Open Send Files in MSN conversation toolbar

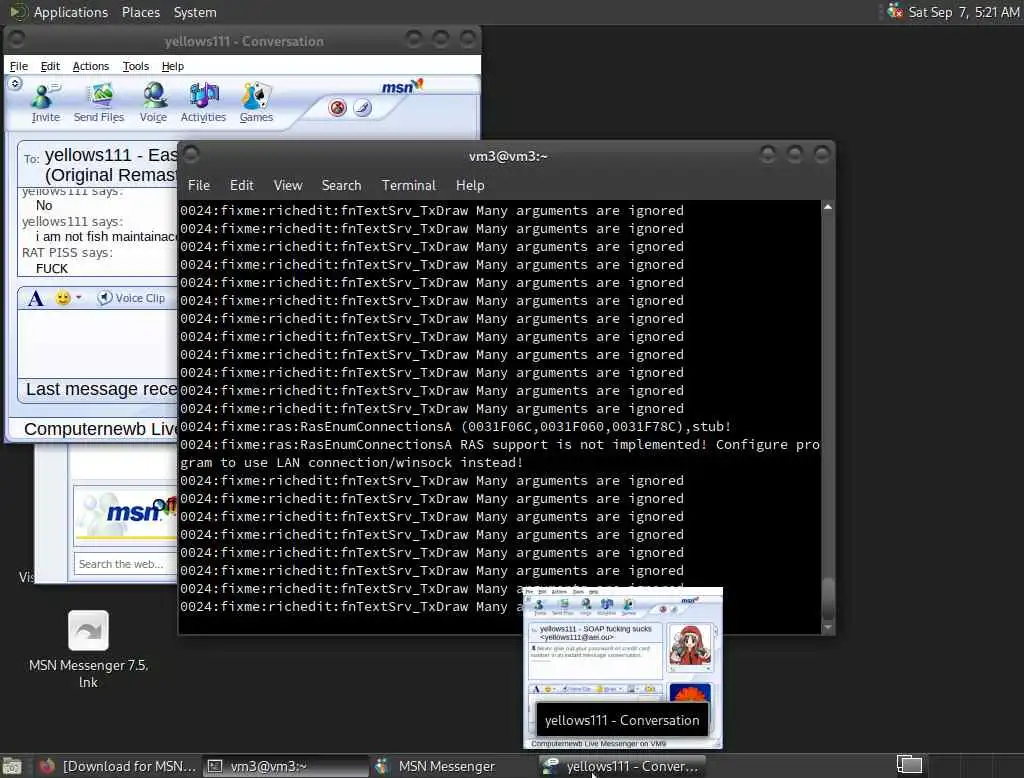pyautogui.click(x=99, y=103)
